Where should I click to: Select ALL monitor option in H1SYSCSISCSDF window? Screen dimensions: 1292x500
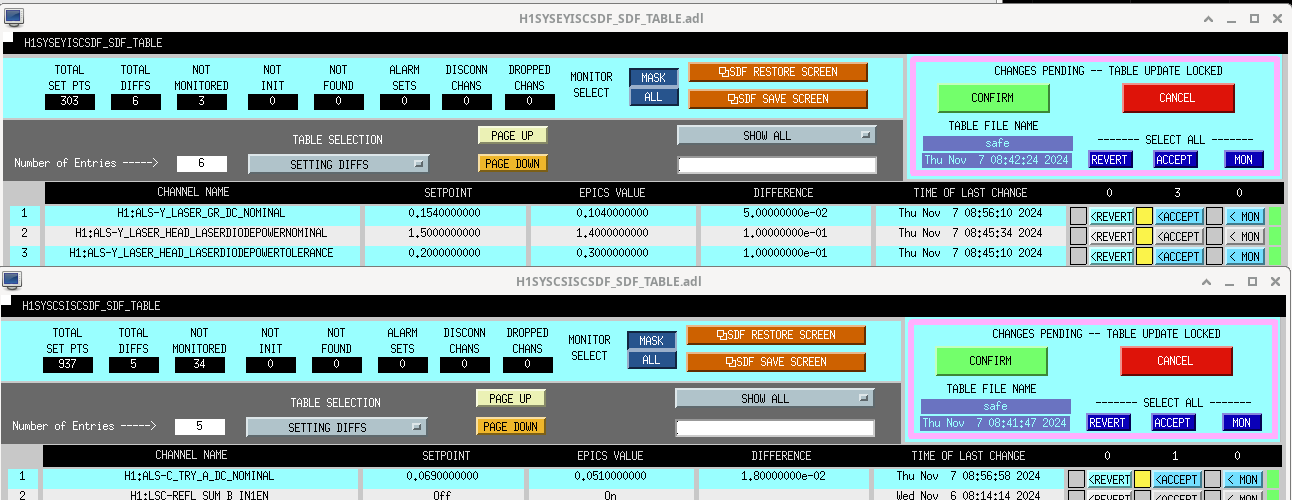651,360
